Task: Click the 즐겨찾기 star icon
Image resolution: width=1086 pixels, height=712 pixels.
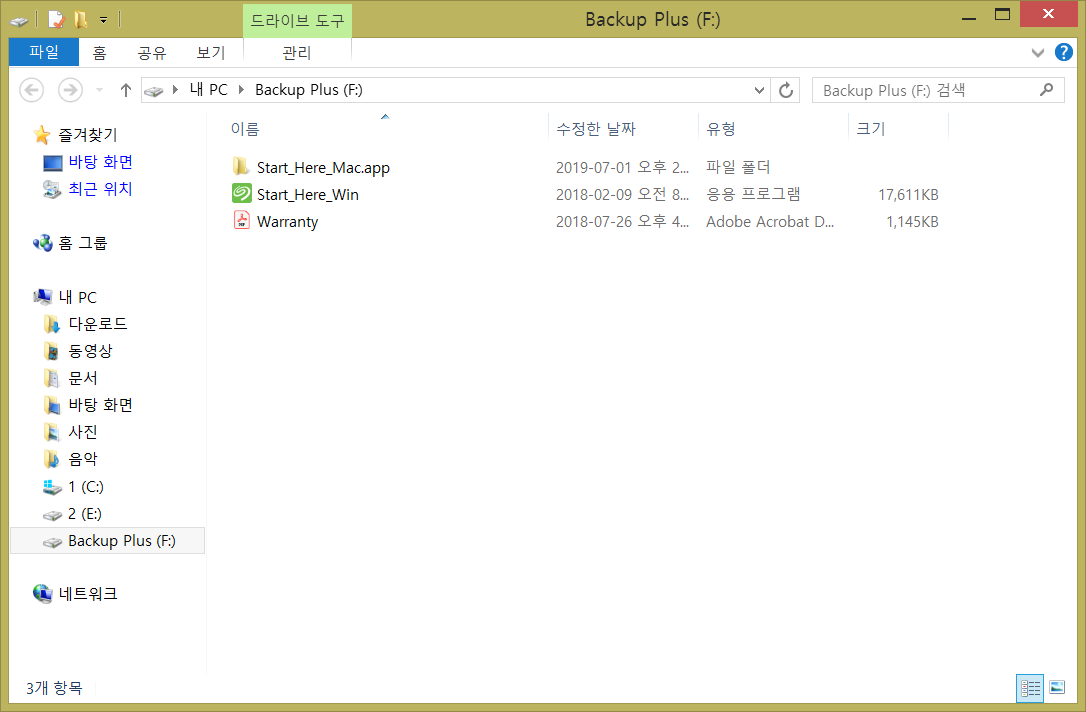Action: 42,134
